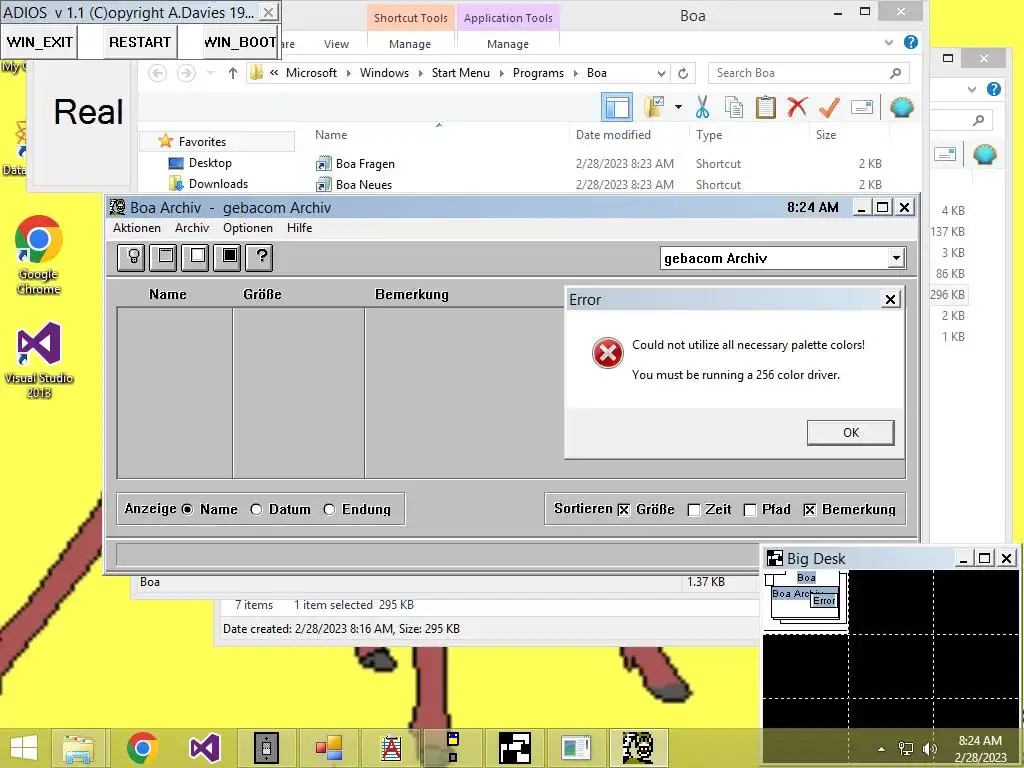Open the Visual Studio 2013 desktop shortcut
1024x768 pixels.
coord(39,360)
